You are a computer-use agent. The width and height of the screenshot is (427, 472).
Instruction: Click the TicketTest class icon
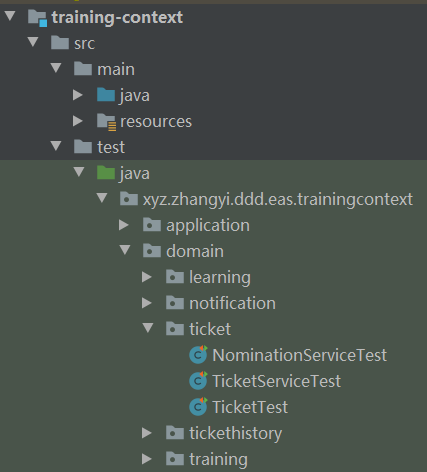point(198,407)
